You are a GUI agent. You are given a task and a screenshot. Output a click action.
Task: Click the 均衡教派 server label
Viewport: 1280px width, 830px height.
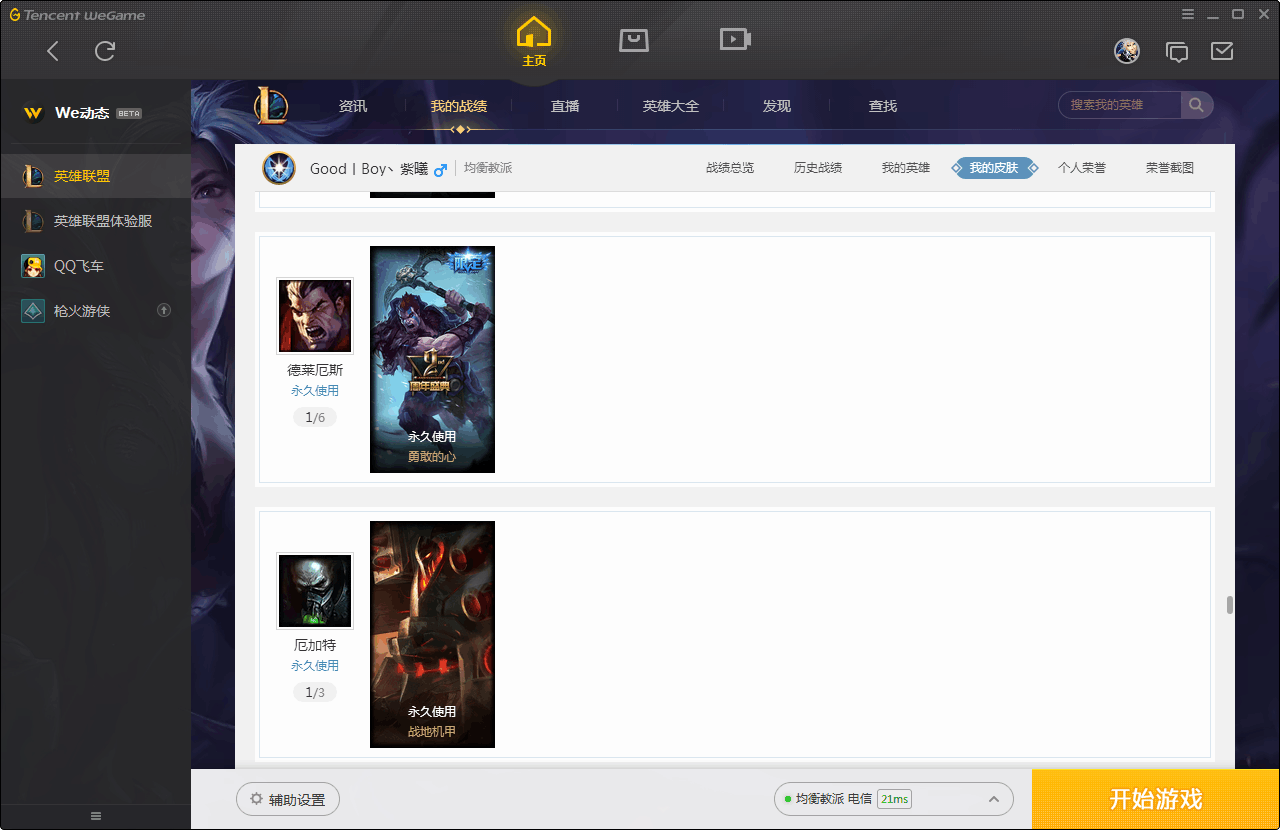point(488,168)
